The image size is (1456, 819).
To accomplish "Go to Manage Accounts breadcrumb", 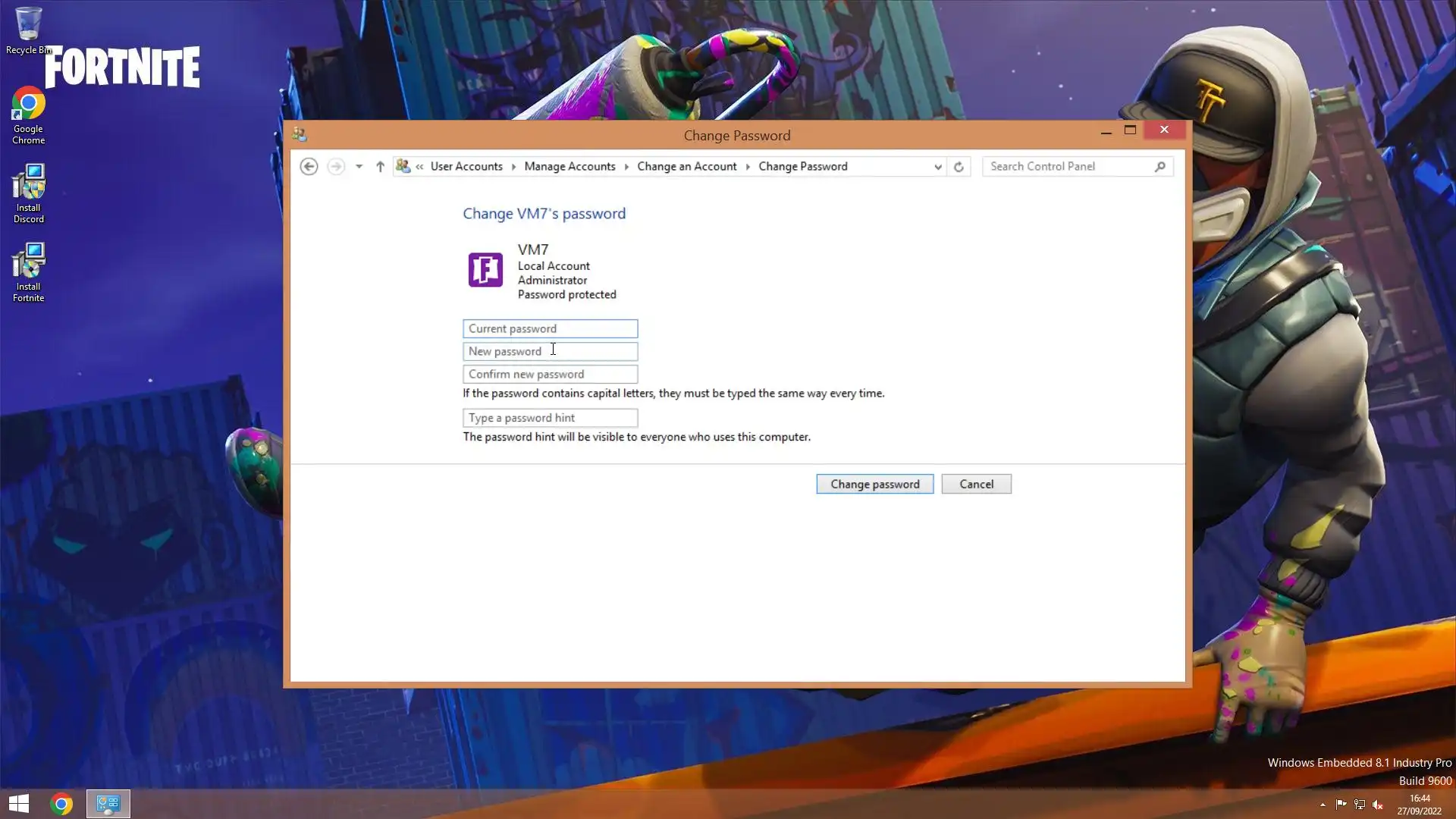I will (x=570, y=166).
